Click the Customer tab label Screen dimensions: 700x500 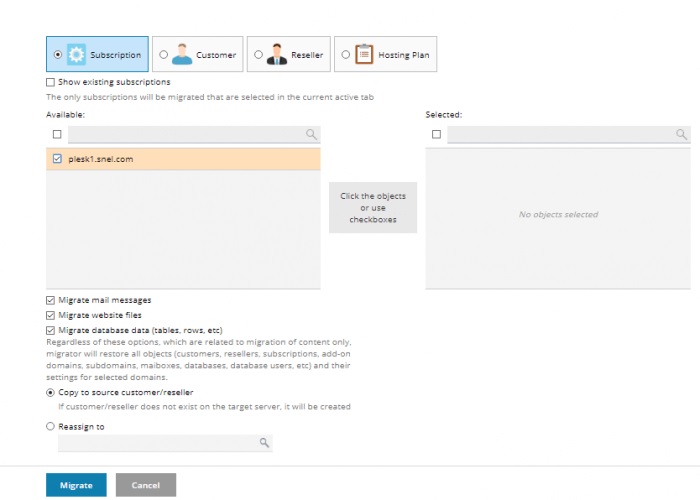click(216, 55)
